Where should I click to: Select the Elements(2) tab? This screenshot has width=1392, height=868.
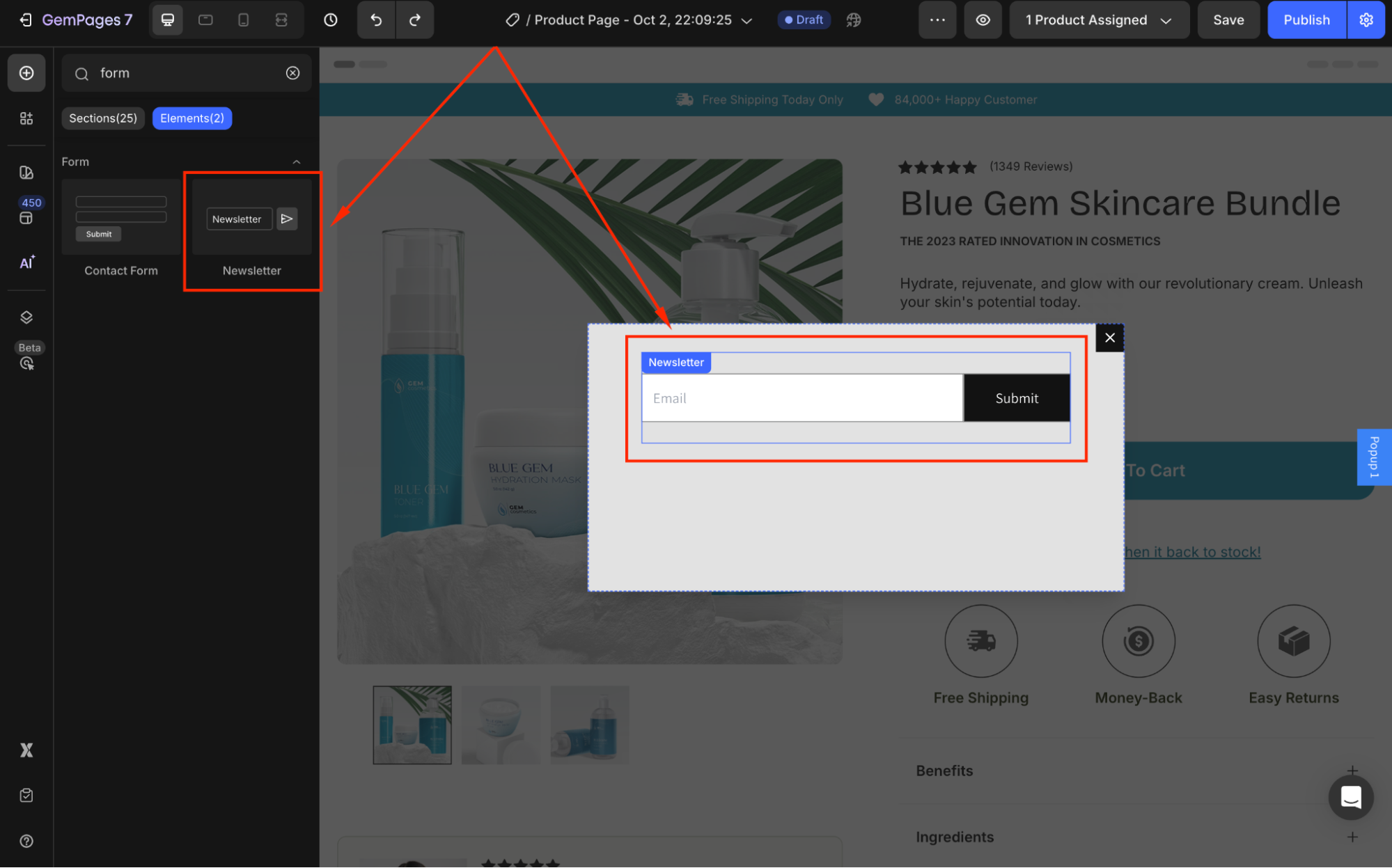point(192,118)
